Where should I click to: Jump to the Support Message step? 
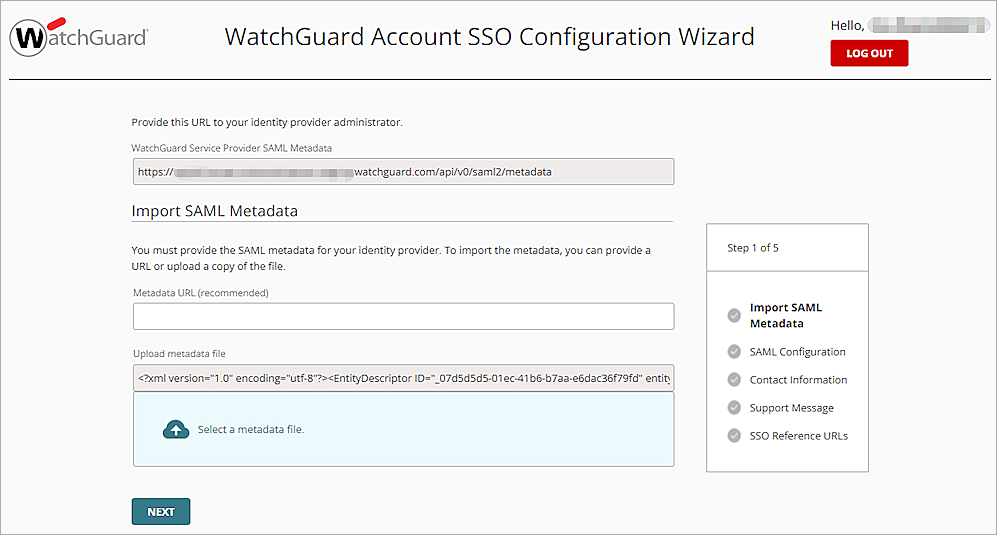pyautogui.click(x=791, y=408)
